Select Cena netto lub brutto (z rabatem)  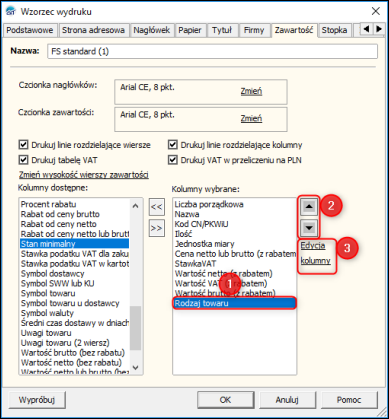[x=234, y=254]
